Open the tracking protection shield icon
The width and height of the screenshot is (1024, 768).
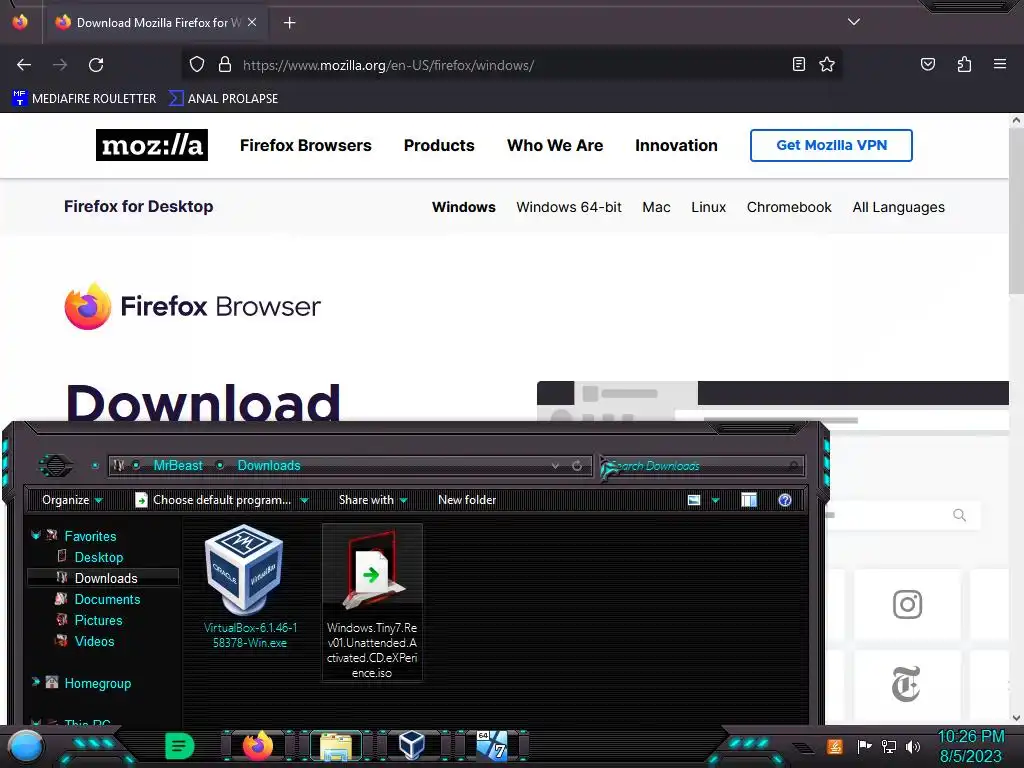click(x=197, y=65)
